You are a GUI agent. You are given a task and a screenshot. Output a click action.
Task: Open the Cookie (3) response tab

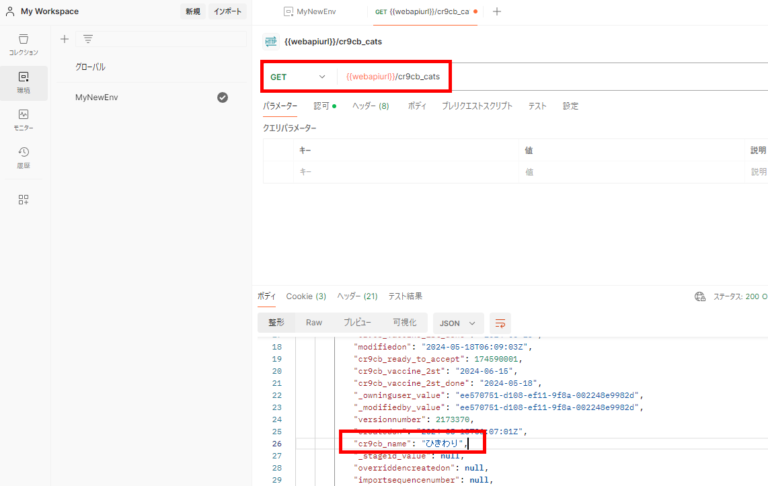click(x=306, y=297)
